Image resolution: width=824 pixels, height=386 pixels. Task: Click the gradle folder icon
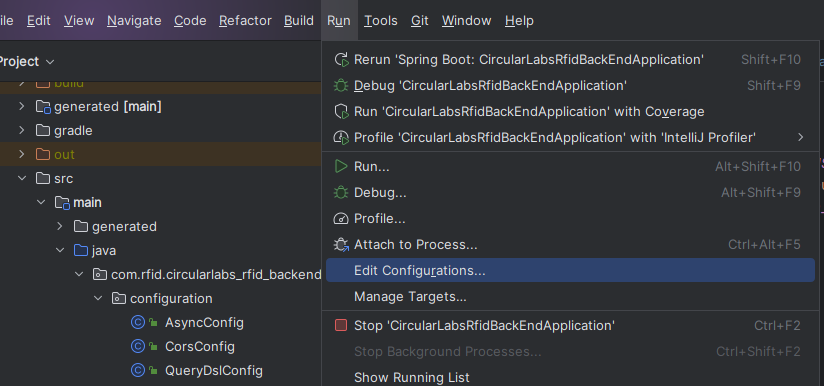(43, 130)
